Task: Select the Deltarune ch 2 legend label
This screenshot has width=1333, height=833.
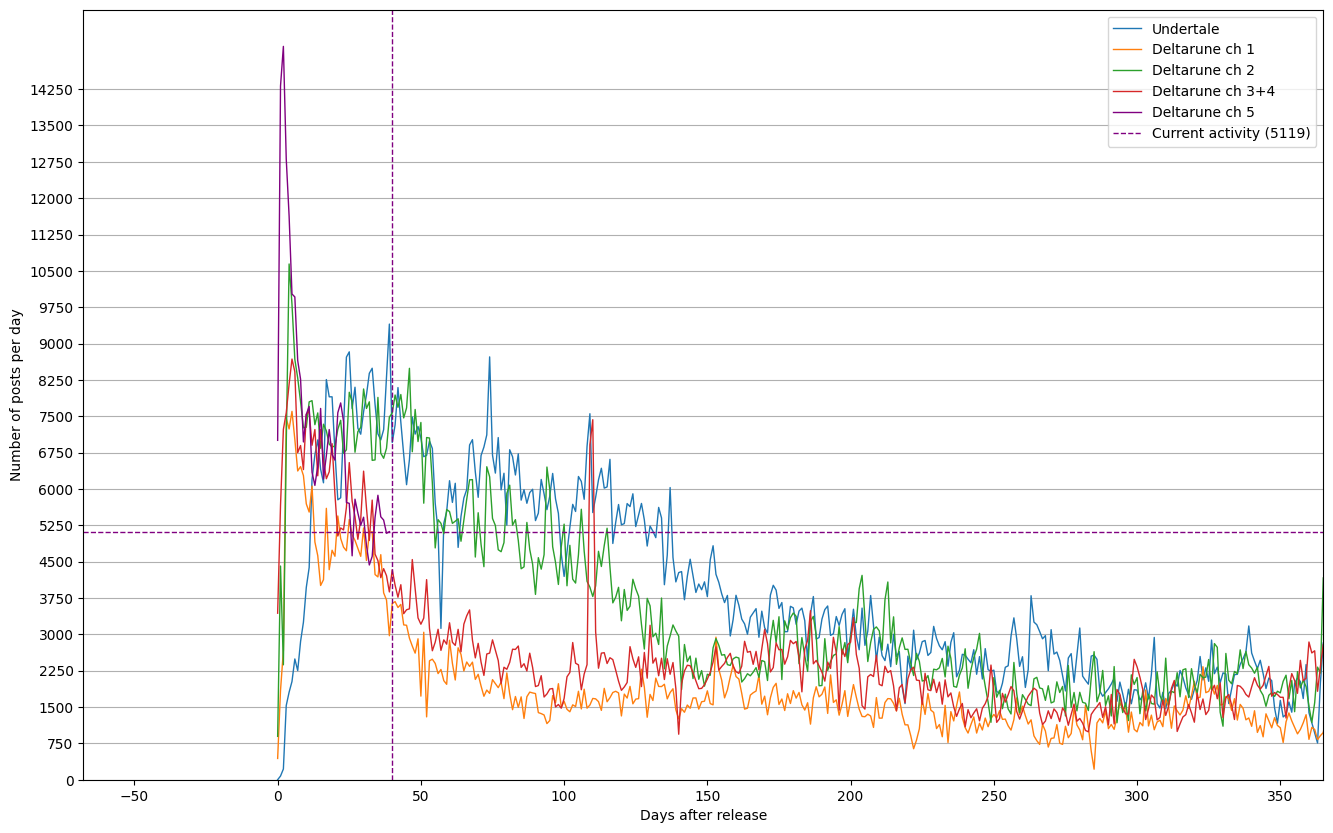Action: point(1203,70)
